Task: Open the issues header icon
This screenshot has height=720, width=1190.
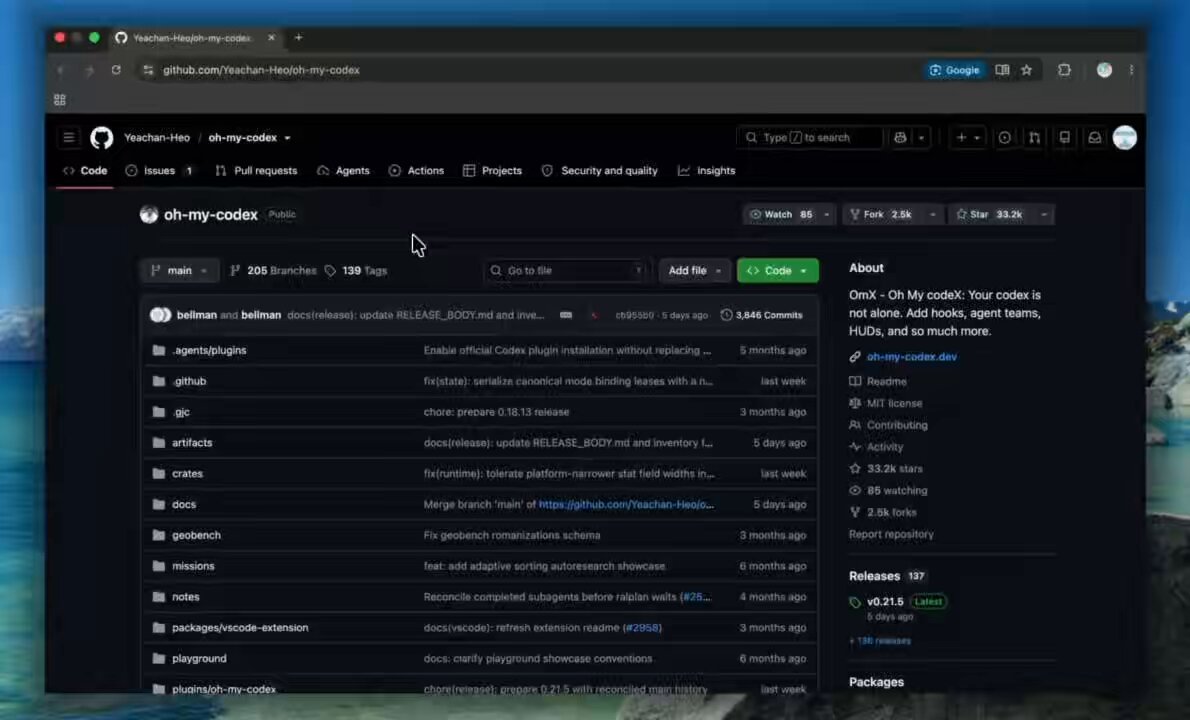Action: click(x=1004, y=137)
